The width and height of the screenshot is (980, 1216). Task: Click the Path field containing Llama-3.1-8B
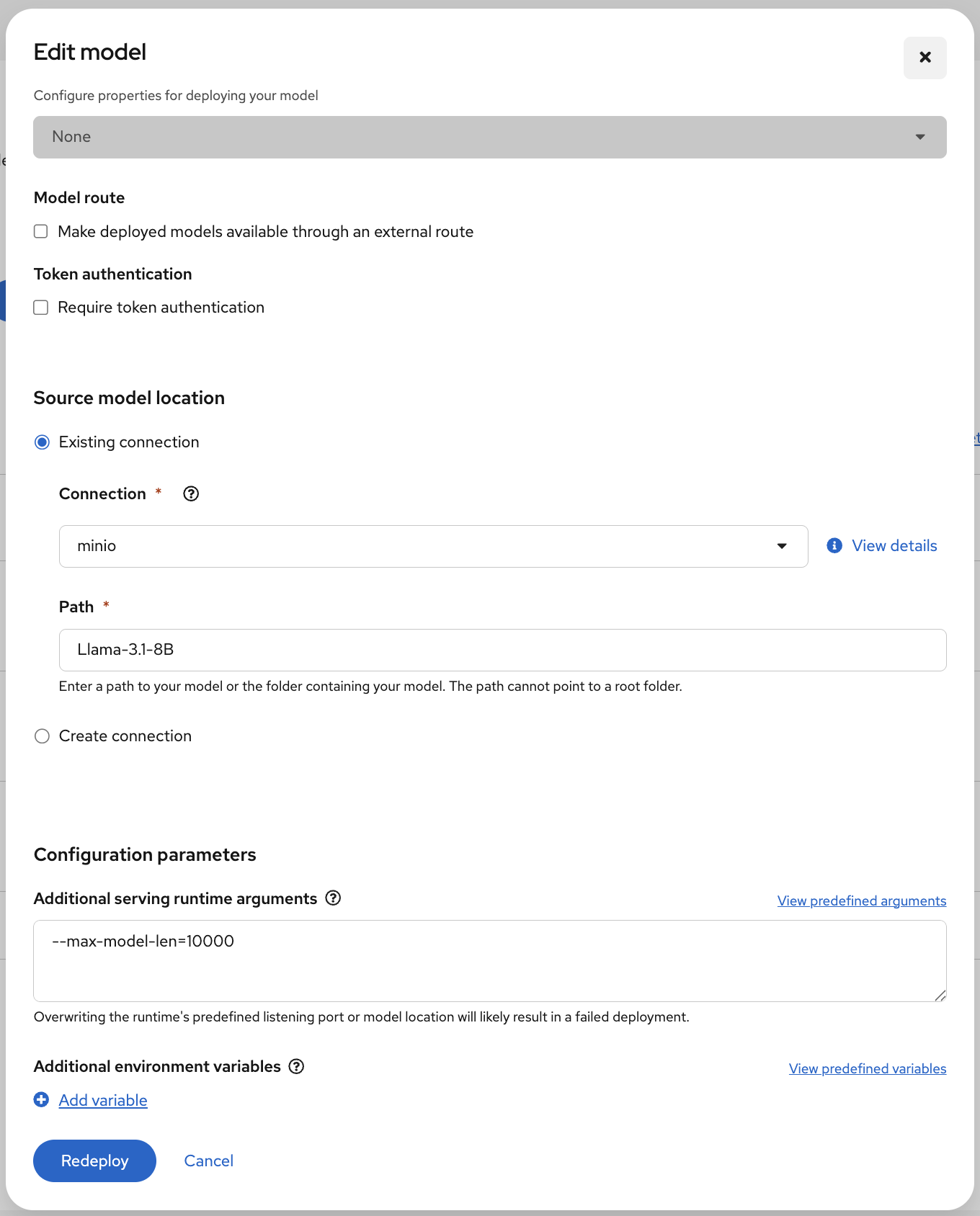click(x=502, y=651)
